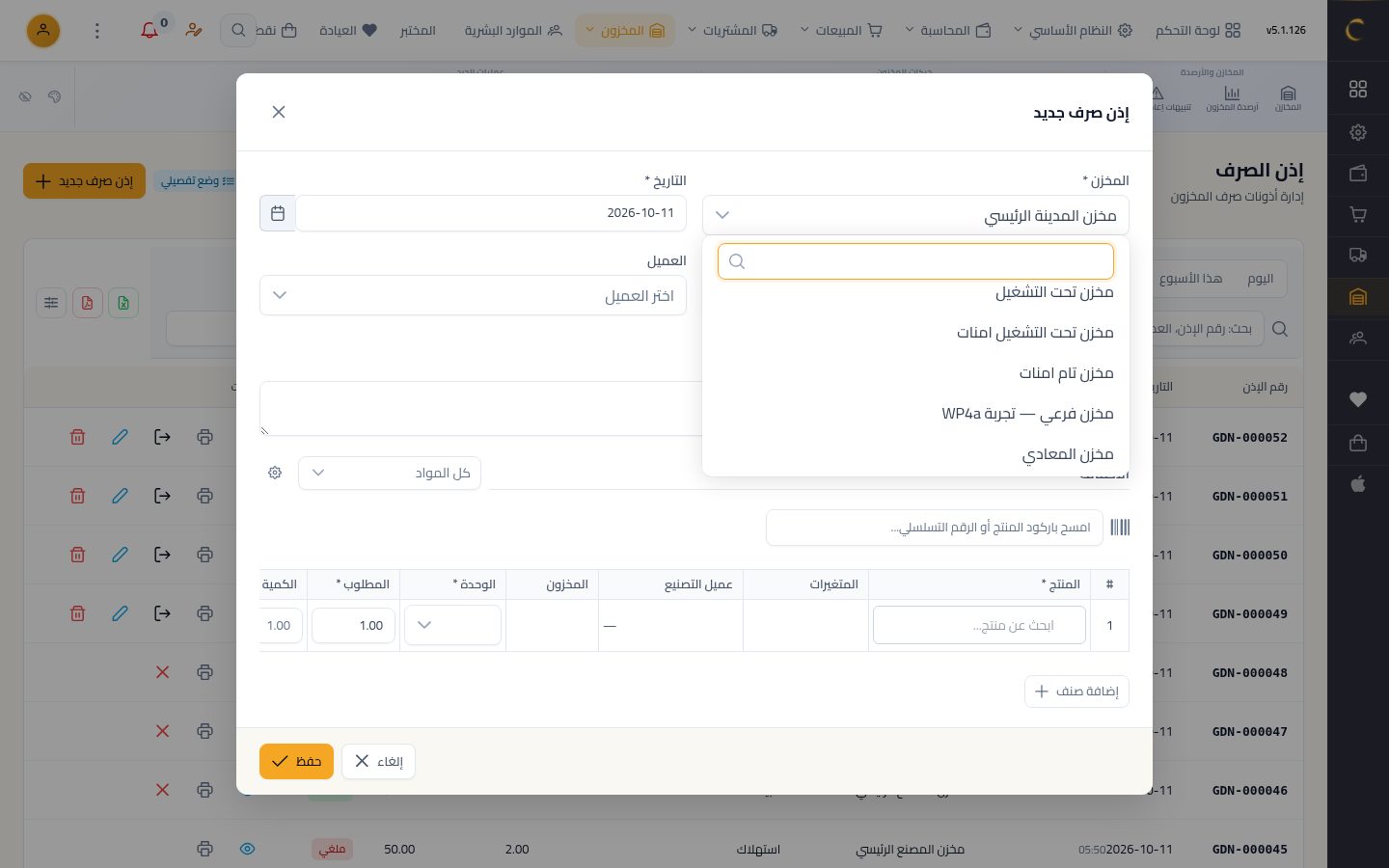Image resolution: width=1389 pixels, height=868 pixels.
Task: Click the ابحث عن منتج product search field
Action: [x=979, y=625]
